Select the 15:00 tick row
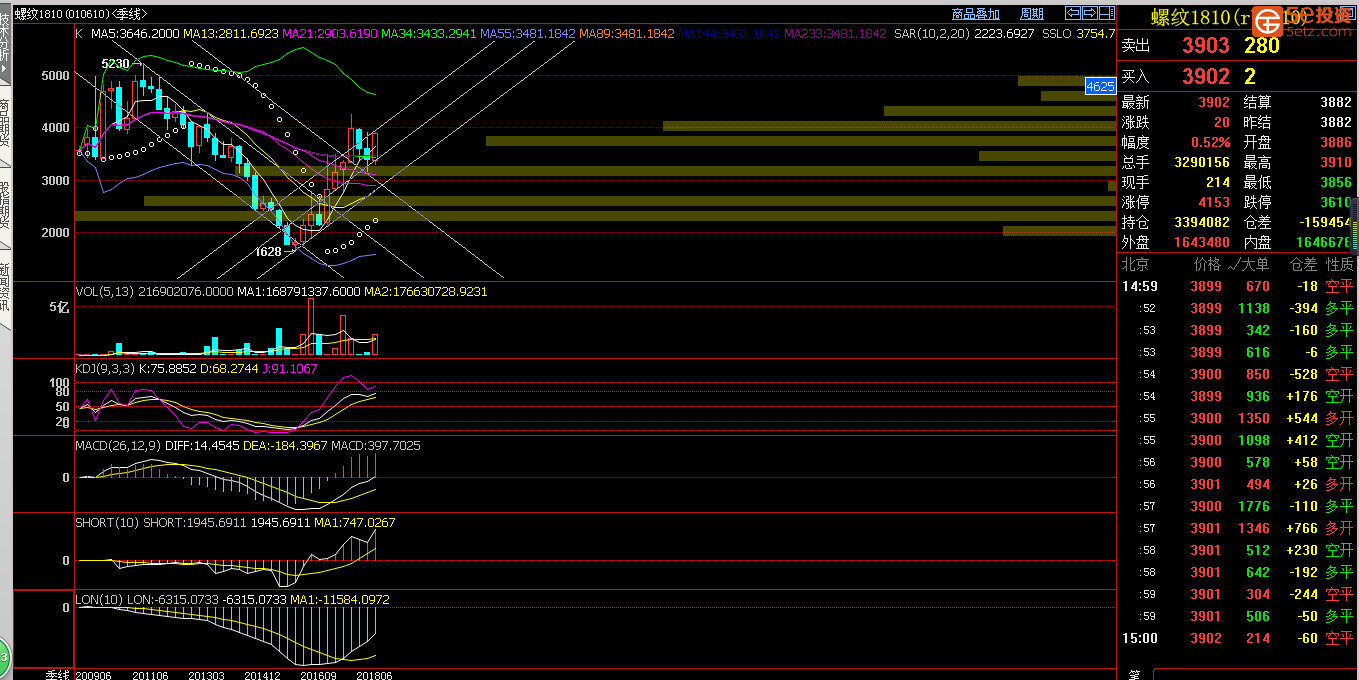The image size is (1359, 680). coord(1237,638)
